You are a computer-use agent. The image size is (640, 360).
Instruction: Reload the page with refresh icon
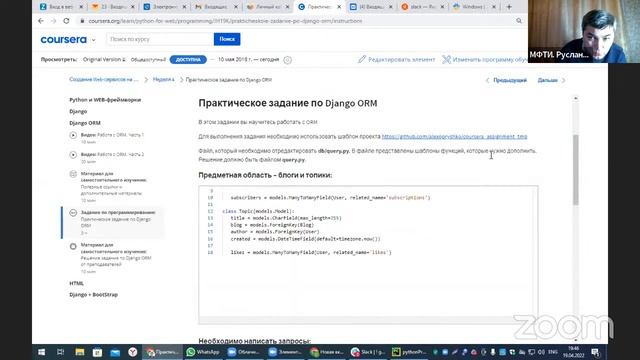click(x=66, y=21)
